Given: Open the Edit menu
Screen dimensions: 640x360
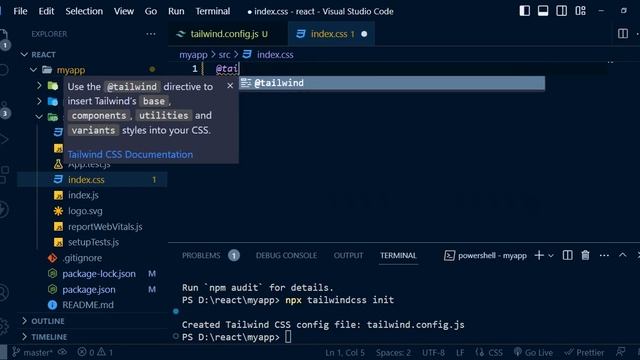Looking at the screenshot, I should [46, 11].
